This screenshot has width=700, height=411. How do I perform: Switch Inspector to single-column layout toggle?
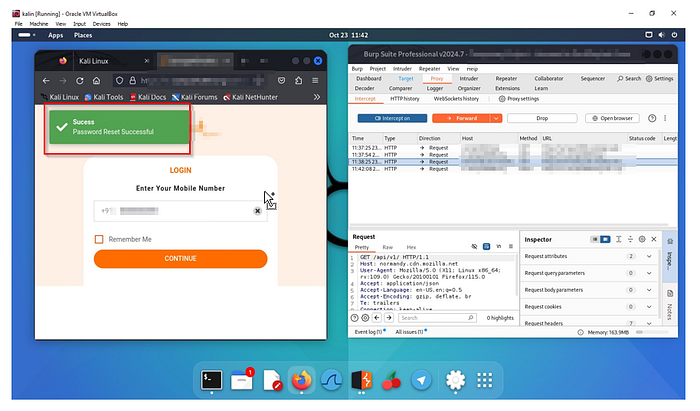(594, 239)
